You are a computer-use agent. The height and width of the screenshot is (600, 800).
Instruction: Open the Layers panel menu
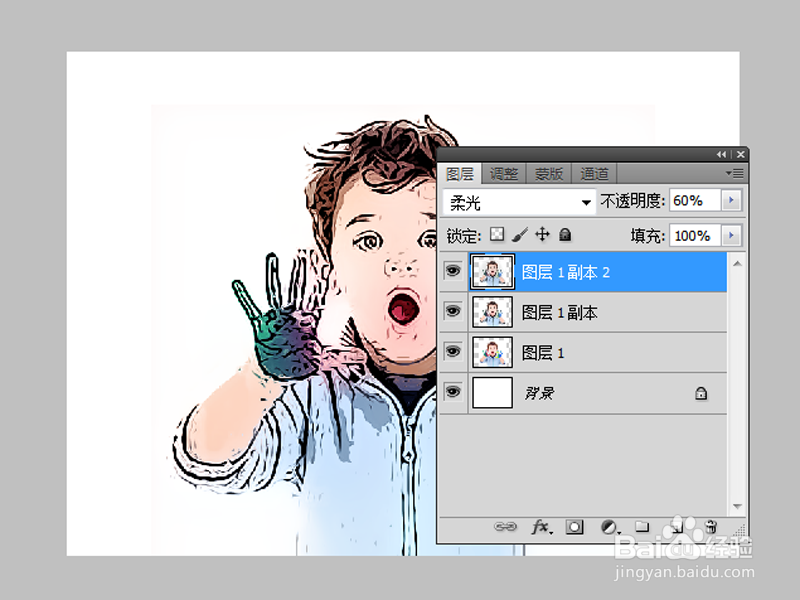[735, 172]
